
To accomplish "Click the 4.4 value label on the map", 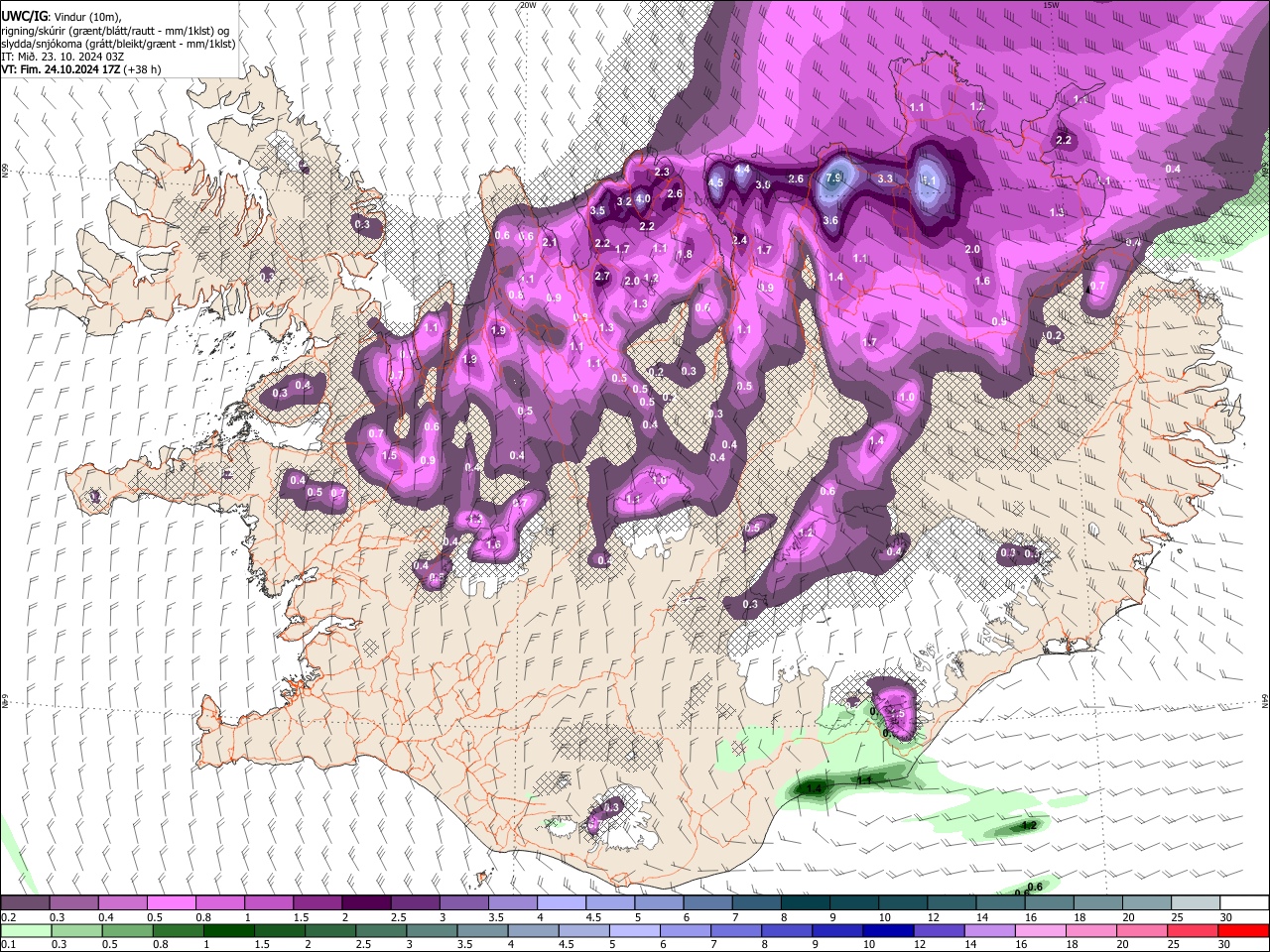I will pyautogui.click(x=742, y=170).
